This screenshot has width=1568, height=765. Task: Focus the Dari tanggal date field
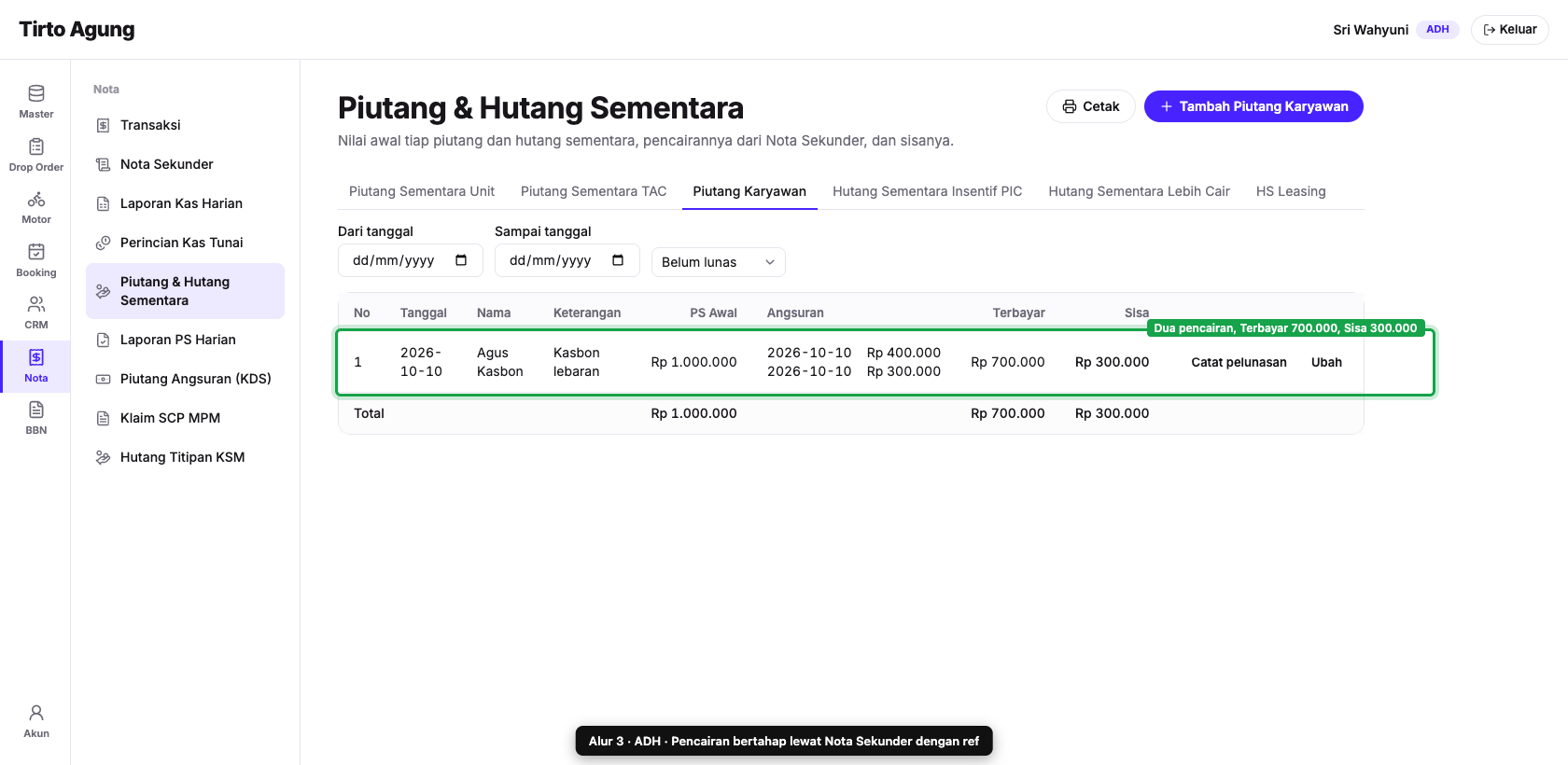click(410, 260)
